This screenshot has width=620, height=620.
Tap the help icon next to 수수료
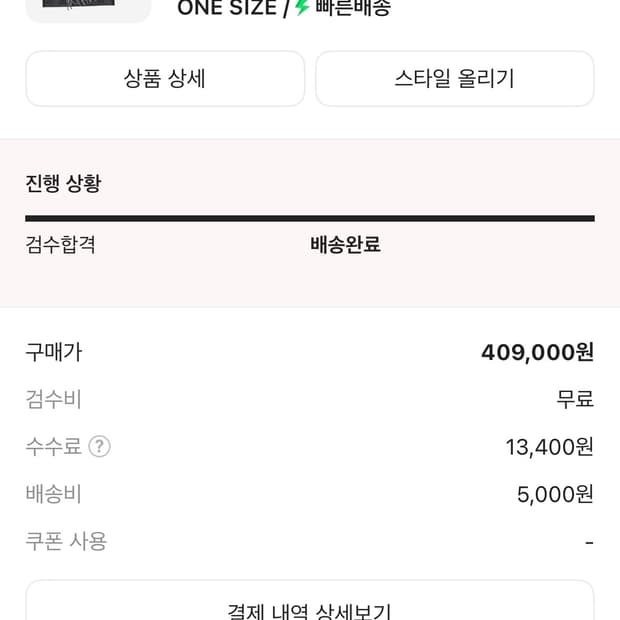point(99,447)
